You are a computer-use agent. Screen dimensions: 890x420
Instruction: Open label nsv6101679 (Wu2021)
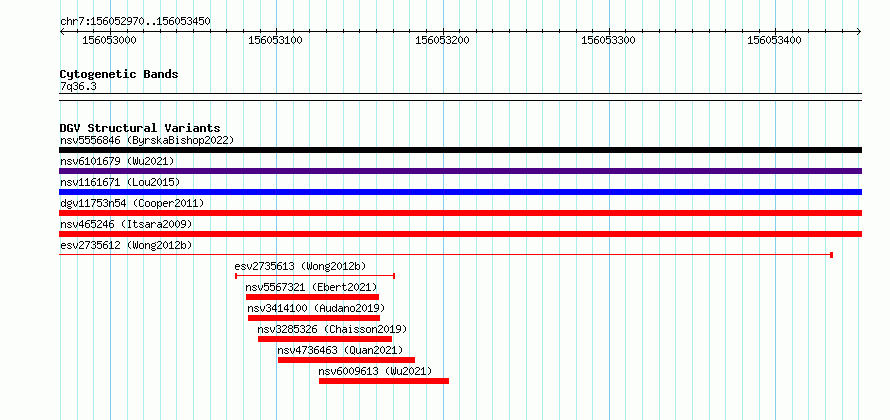117,161
